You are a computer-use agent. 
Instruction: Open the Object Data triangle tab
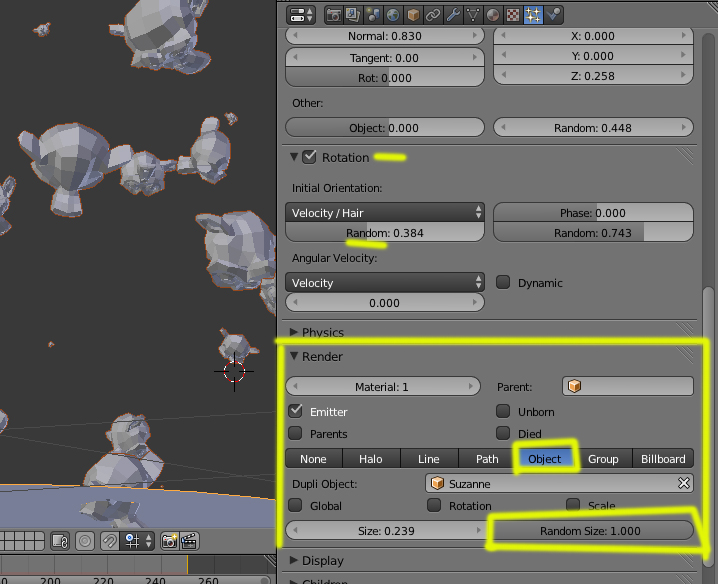tap(473, 15)
